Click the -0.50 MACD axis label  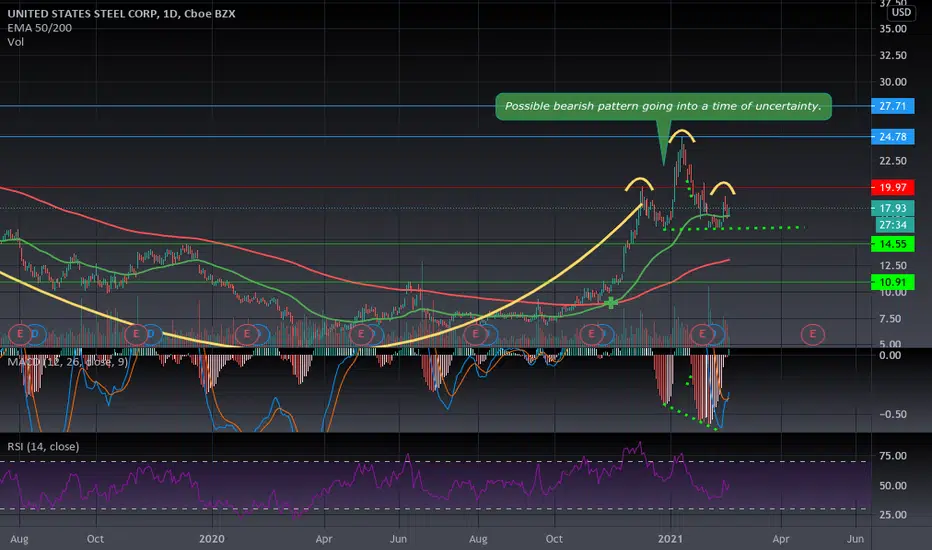(892, 414)
